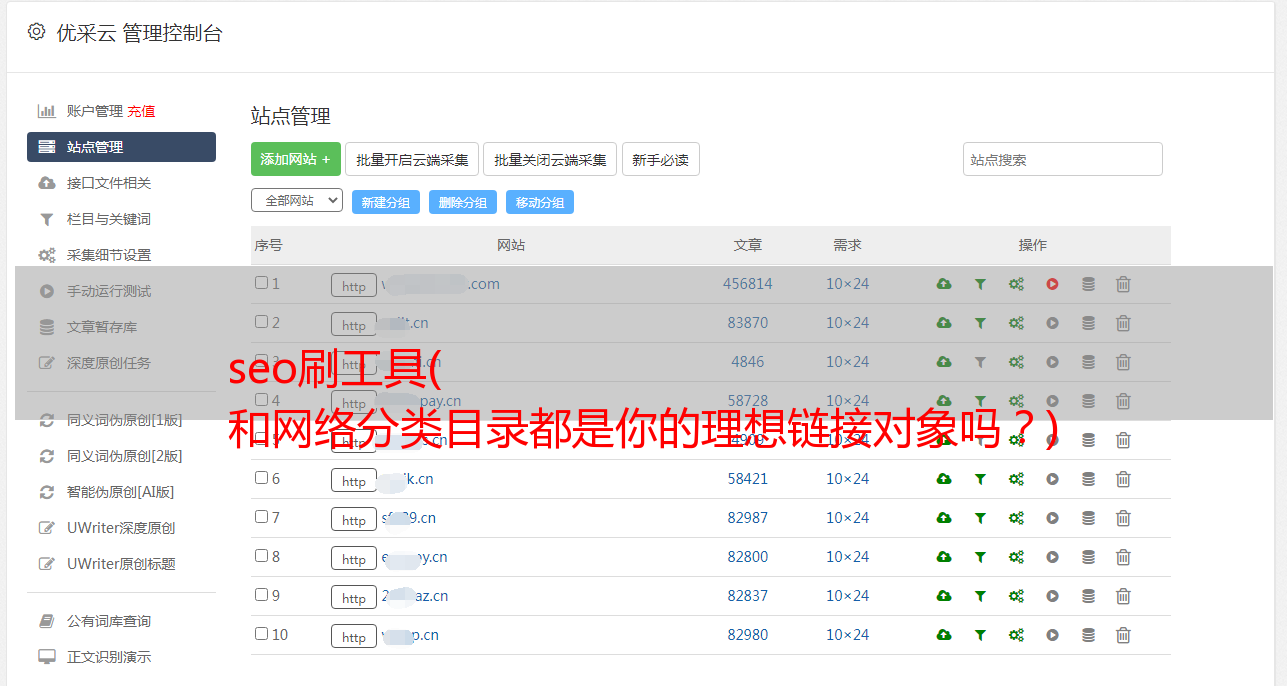The width and height of the screenshot is (1287, 686).
Task: Open 账户管理 in the sidebar
Action: 94,111
